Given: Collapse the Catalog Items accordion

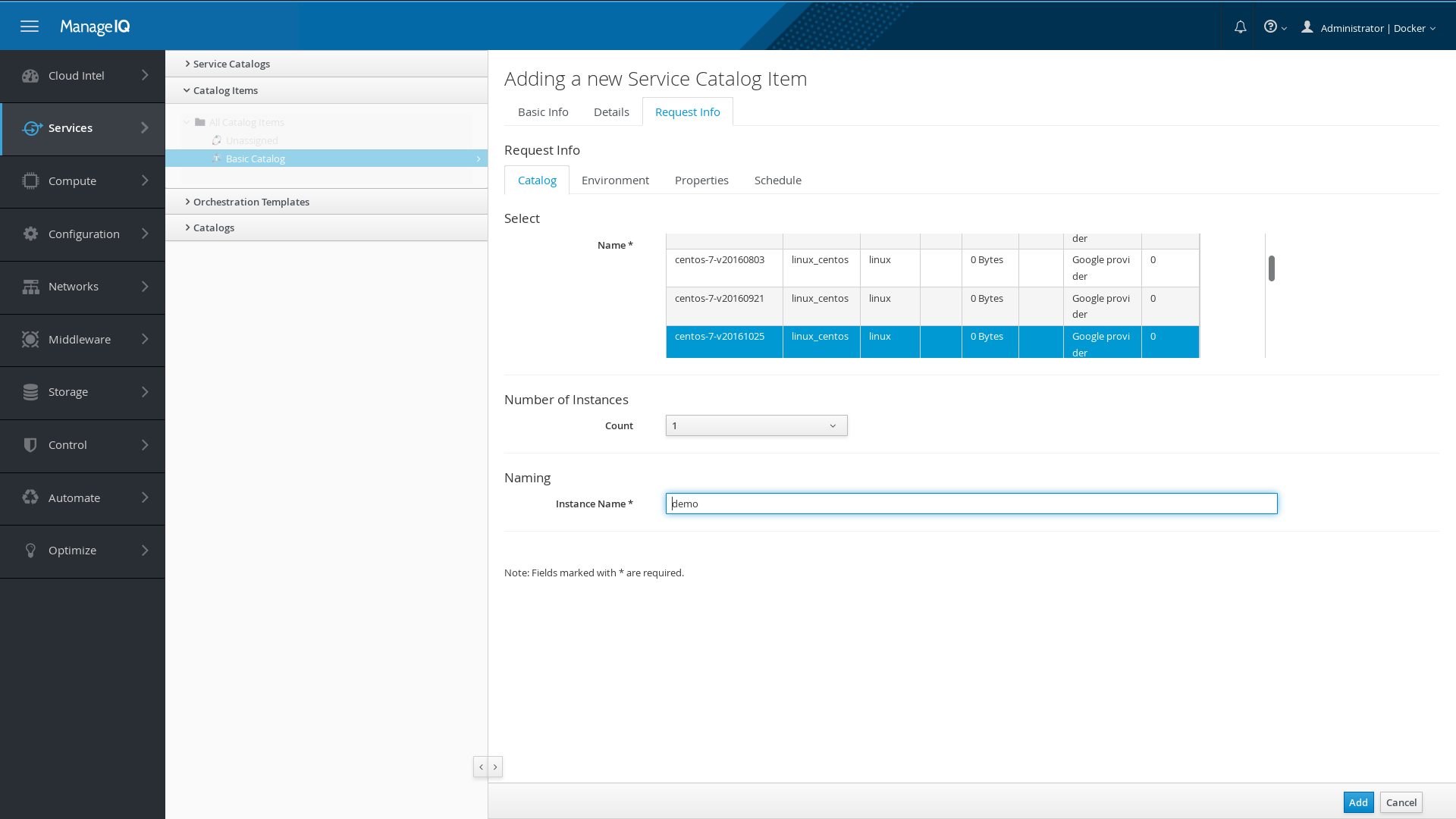Looking at the screenshot, I should click(327, 90).
